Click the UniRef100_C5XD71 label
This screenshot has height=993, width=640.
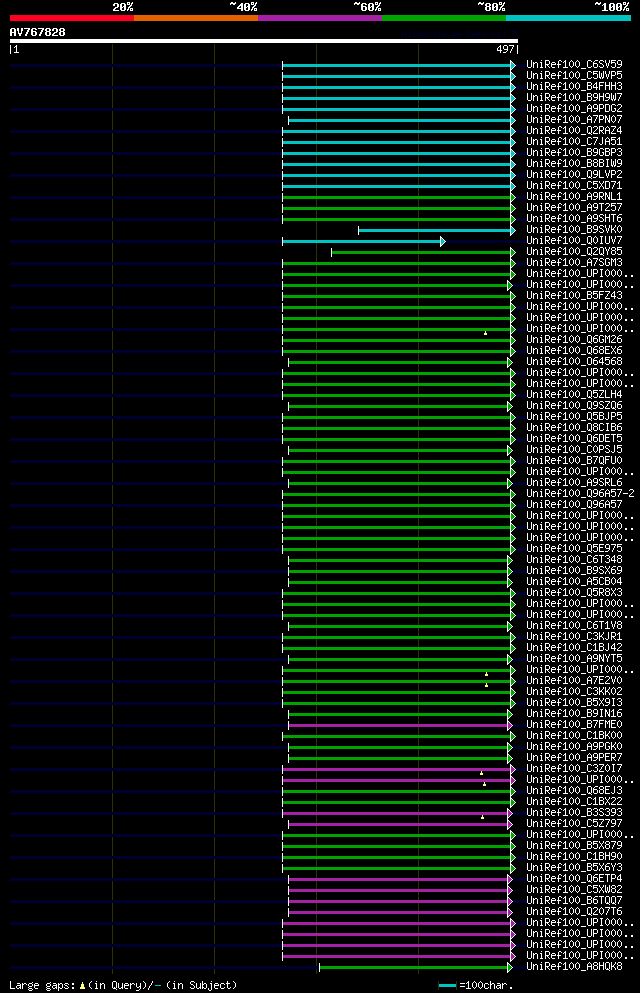[574, 186]
